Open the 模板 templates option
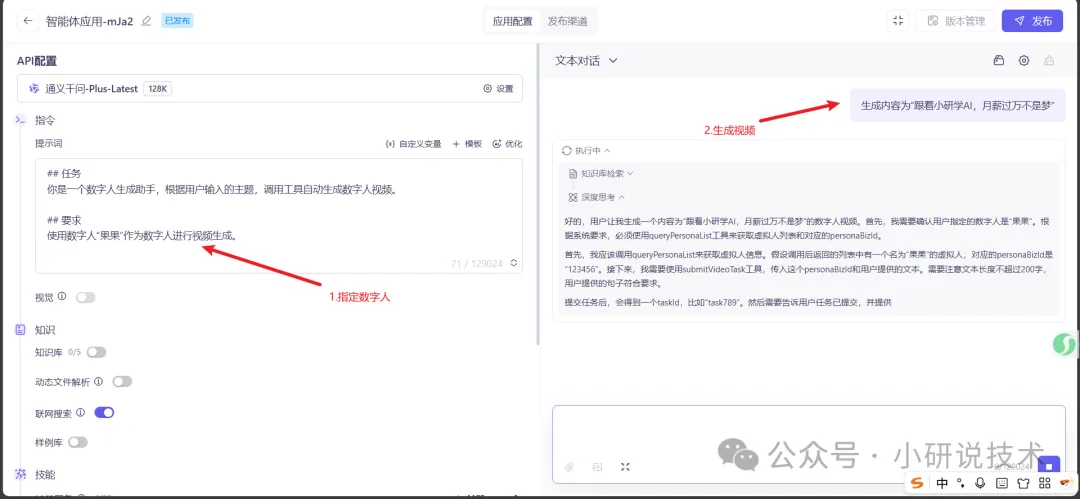The height and width of the screenshot is (499, 1080). click(467, 144)
